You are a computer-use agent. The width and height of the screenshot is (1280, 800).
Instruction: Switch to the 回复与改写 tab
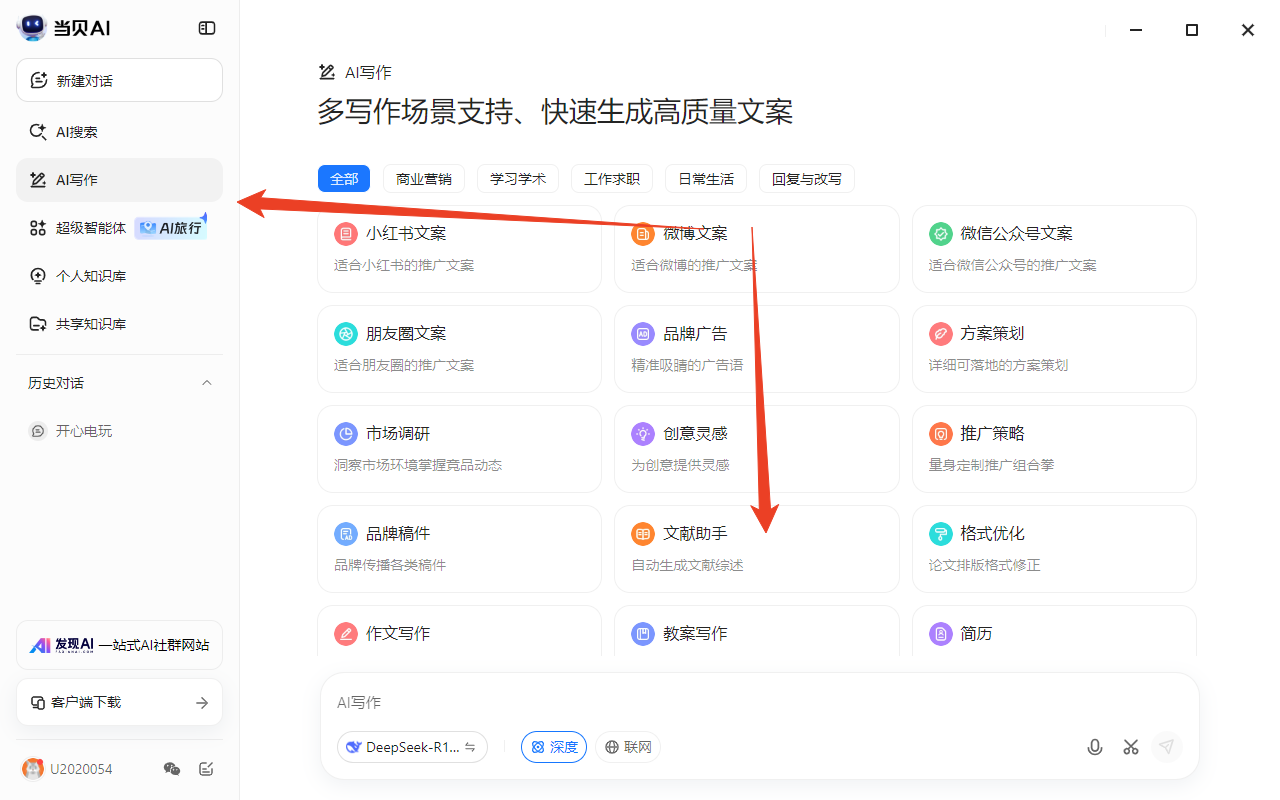pos(807,179)
